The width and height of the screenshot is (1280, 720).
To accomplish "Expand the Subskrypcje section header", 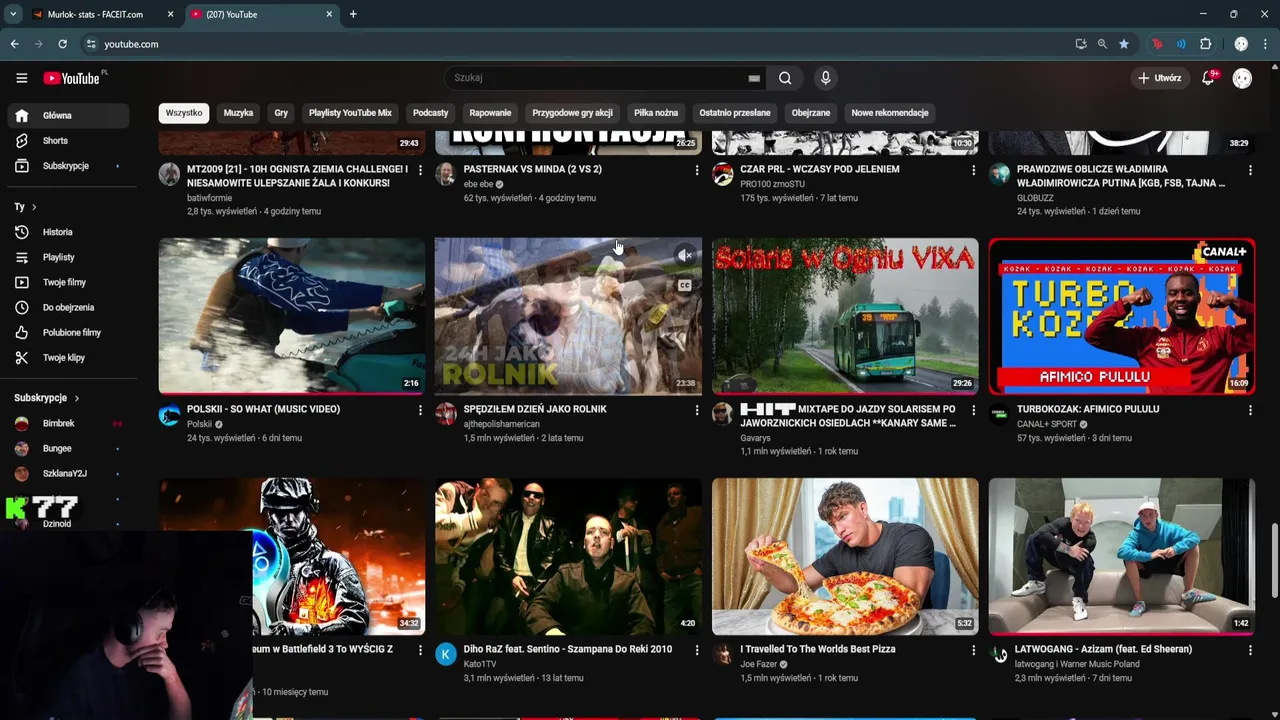I will click(46, 398).
